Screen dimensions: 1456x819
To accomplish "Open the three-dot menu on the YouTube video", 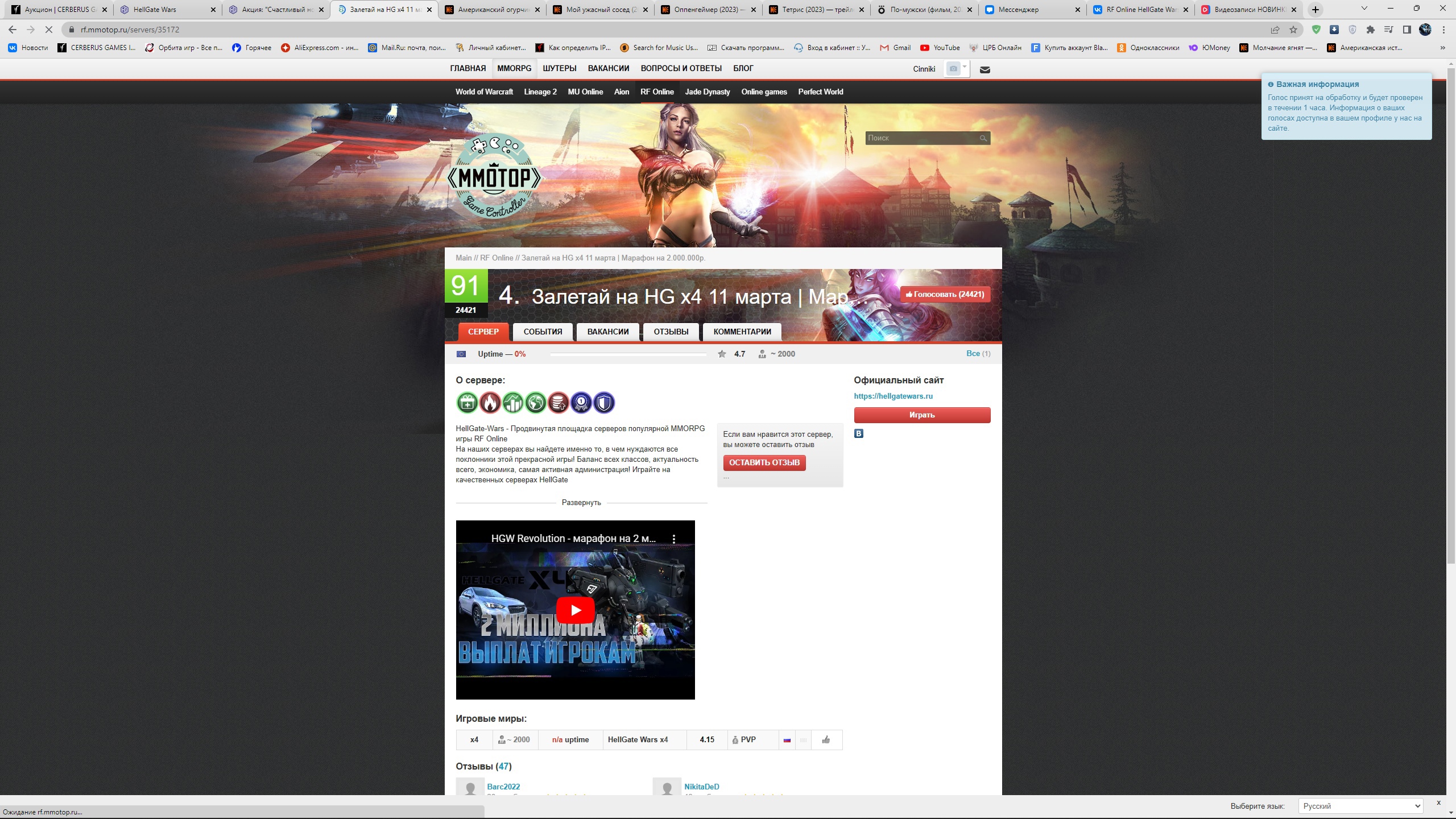I will pyautogui.click(x=674, y=539).
